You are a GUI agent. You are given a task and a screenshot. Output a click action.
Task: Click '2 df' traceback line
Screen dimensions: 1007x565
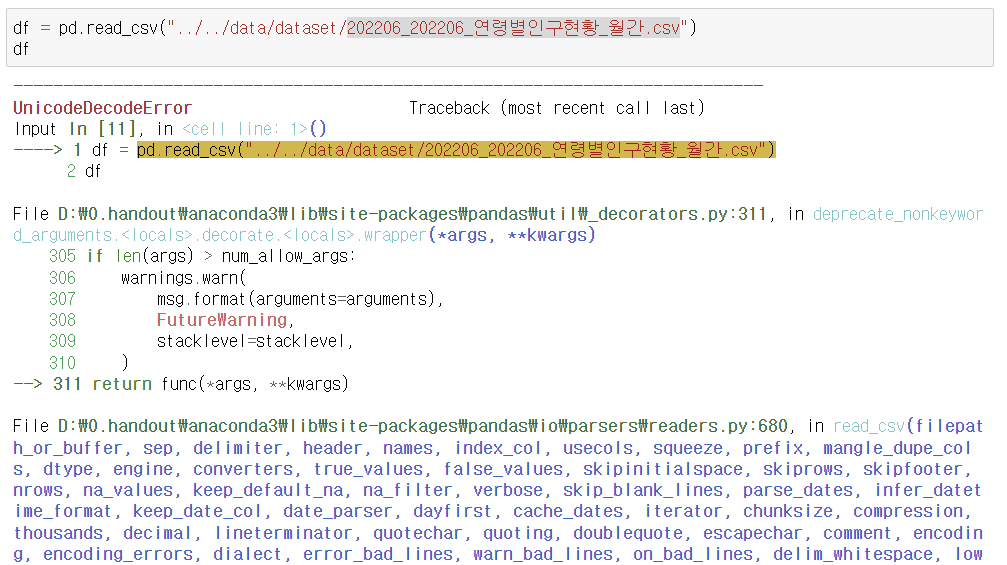click(83, 171)
